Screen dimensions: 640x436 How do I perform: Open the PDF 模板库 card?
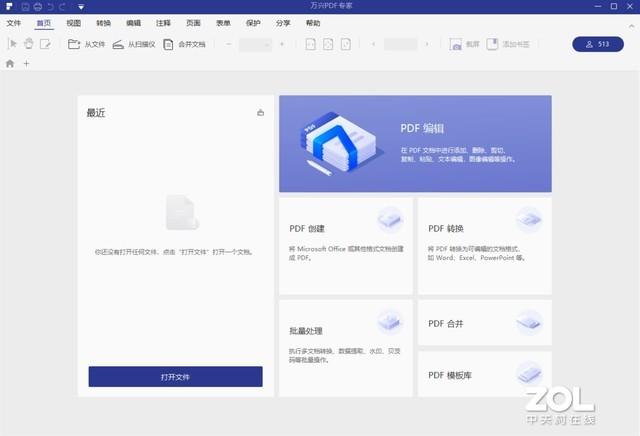tap(485, 374)
